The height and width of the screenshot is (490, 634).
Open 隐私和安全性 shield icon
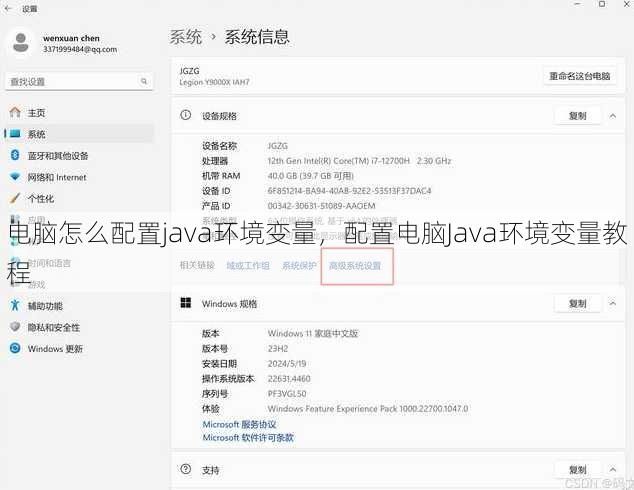click(15, 327)
